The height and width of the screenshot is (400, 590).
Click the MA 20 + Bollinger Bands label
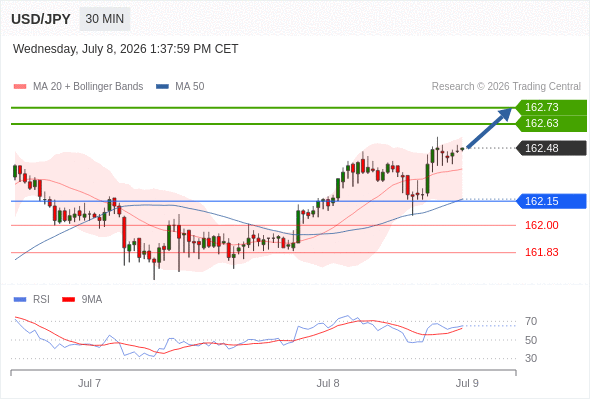pyautogui.click(x=88, y=87)
